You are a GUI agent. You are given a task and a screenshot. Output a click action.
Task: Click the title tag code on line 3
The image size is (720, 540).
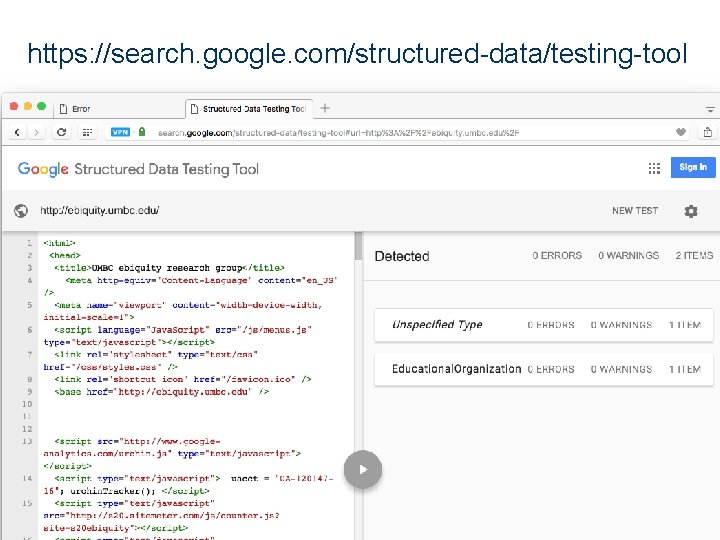(x=169, y=268)
